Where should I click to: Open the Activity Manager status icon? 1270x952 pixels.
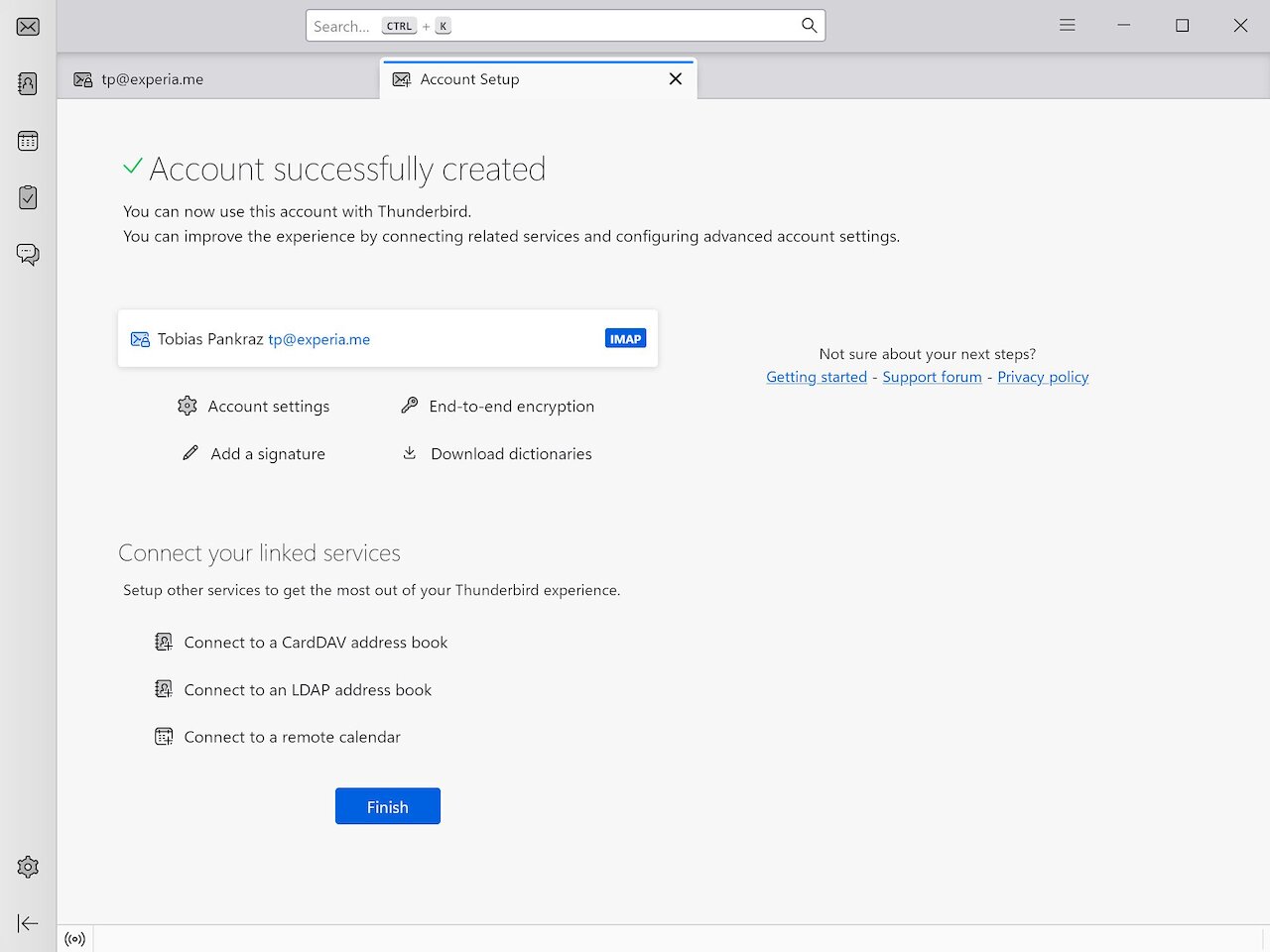tap(74, 939)
